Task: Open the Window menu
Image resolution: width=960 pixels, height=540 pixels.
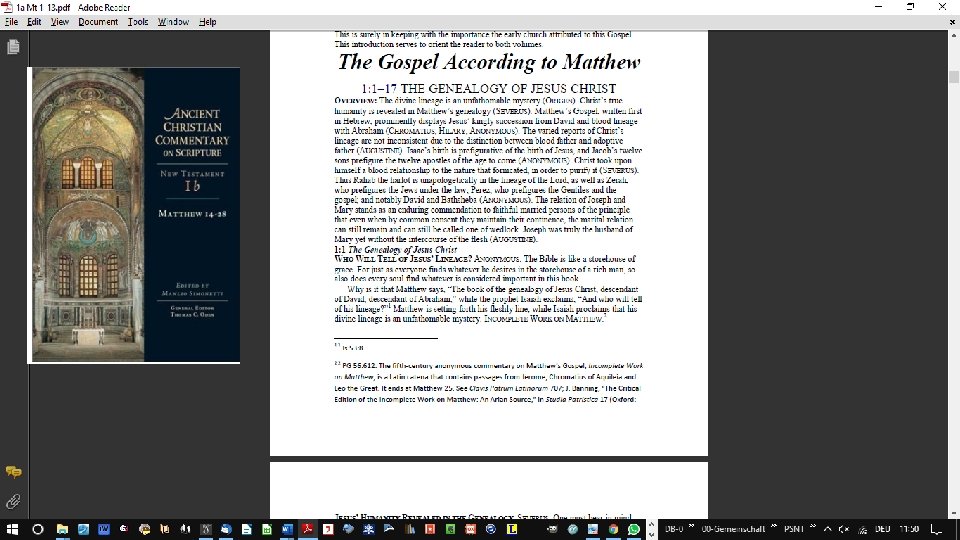Action: click(x=173, y=21)
